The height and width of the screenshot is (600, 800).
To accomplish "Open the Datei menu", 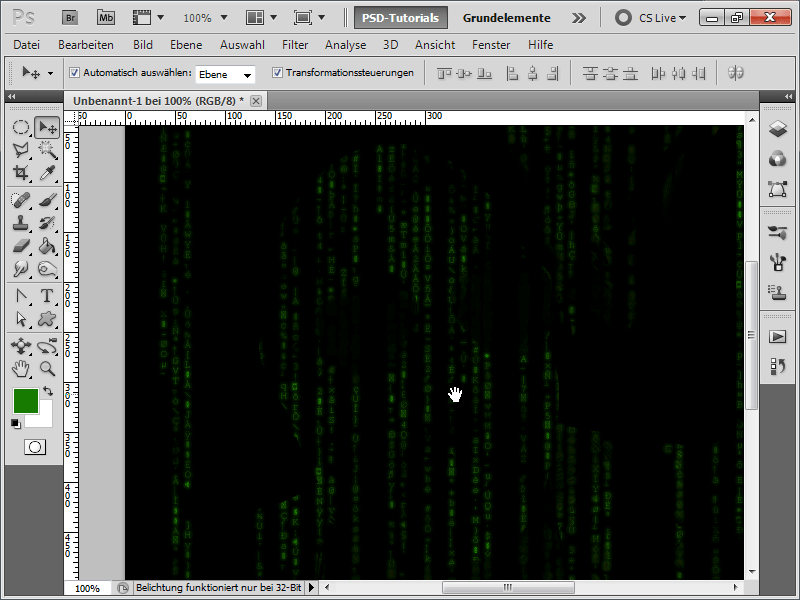I will 27,45.
